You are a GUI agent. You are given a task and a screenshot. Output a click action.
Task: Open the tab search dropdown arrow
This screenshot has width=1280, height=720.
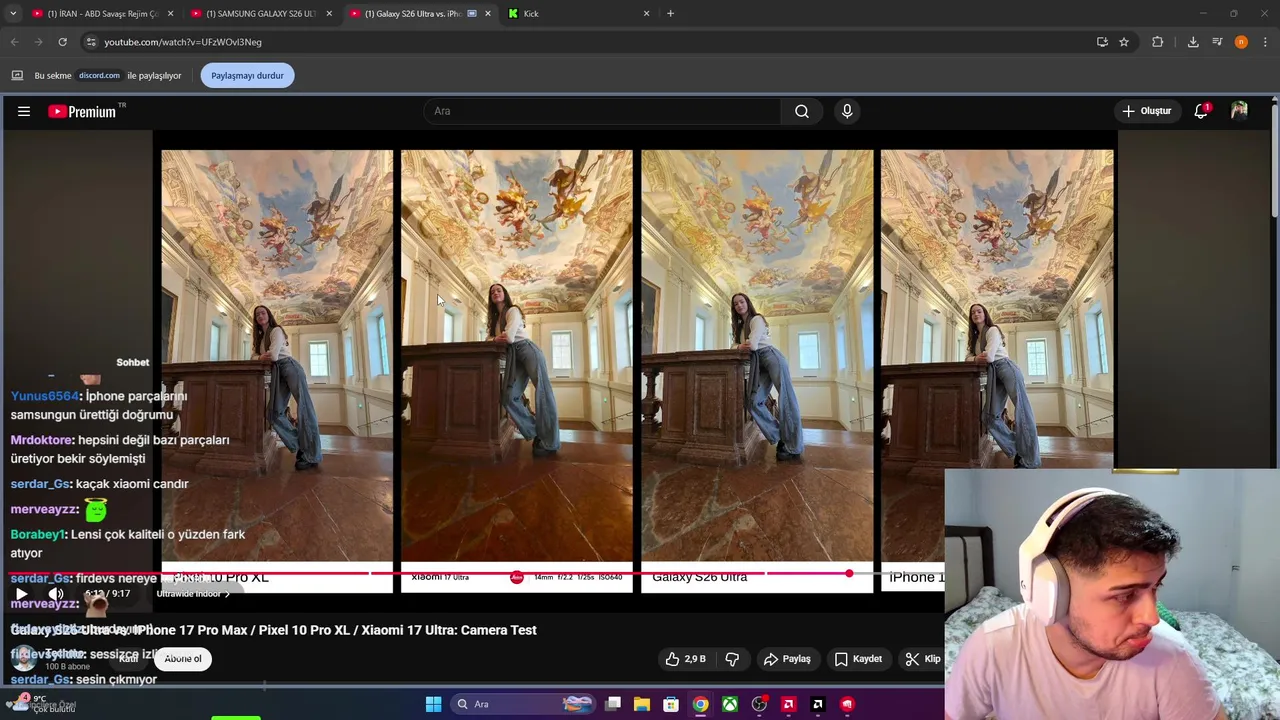tap(13, 13)
